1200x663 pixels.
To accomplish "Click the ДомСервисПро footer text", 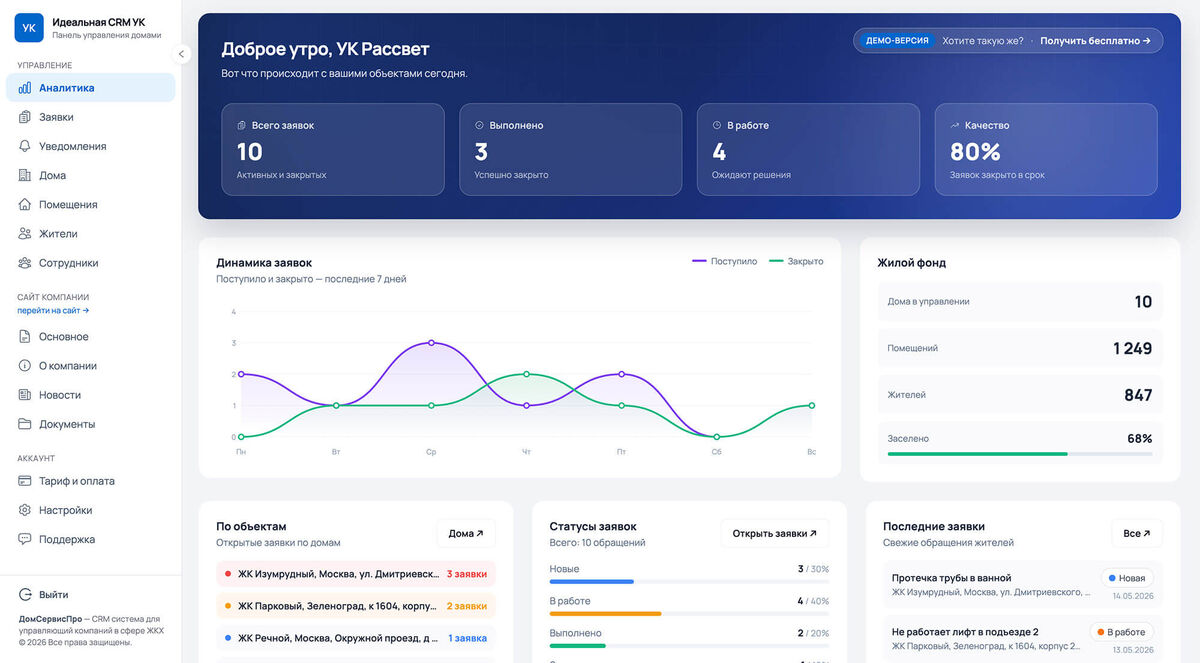I will [50, 619].
